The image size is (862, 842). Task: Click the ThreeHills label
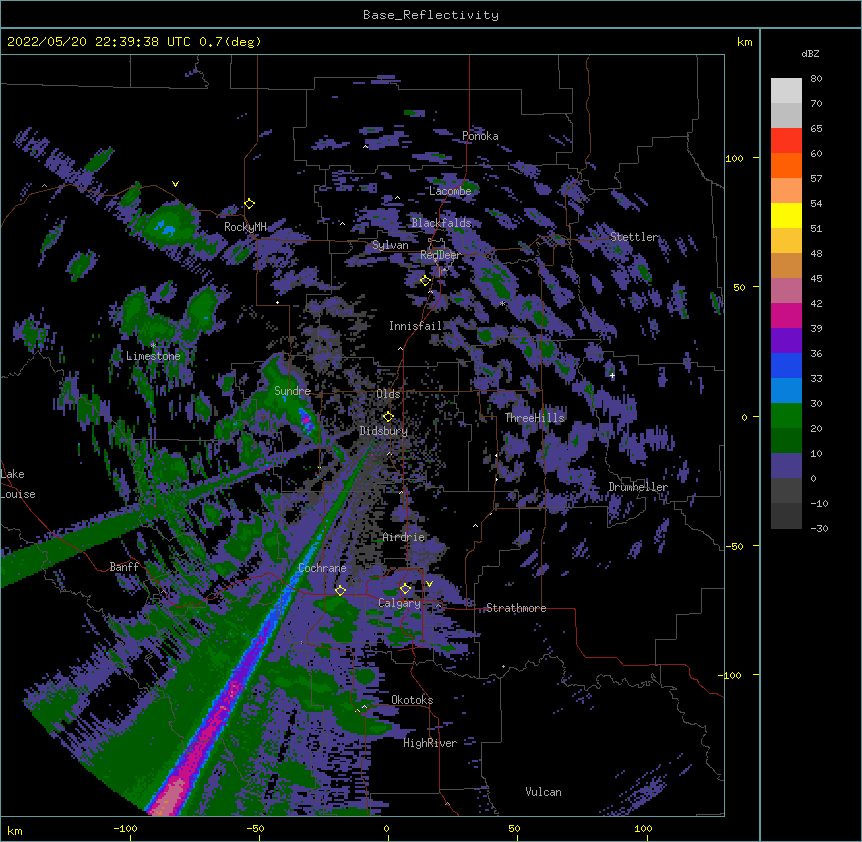pos(535,418)
